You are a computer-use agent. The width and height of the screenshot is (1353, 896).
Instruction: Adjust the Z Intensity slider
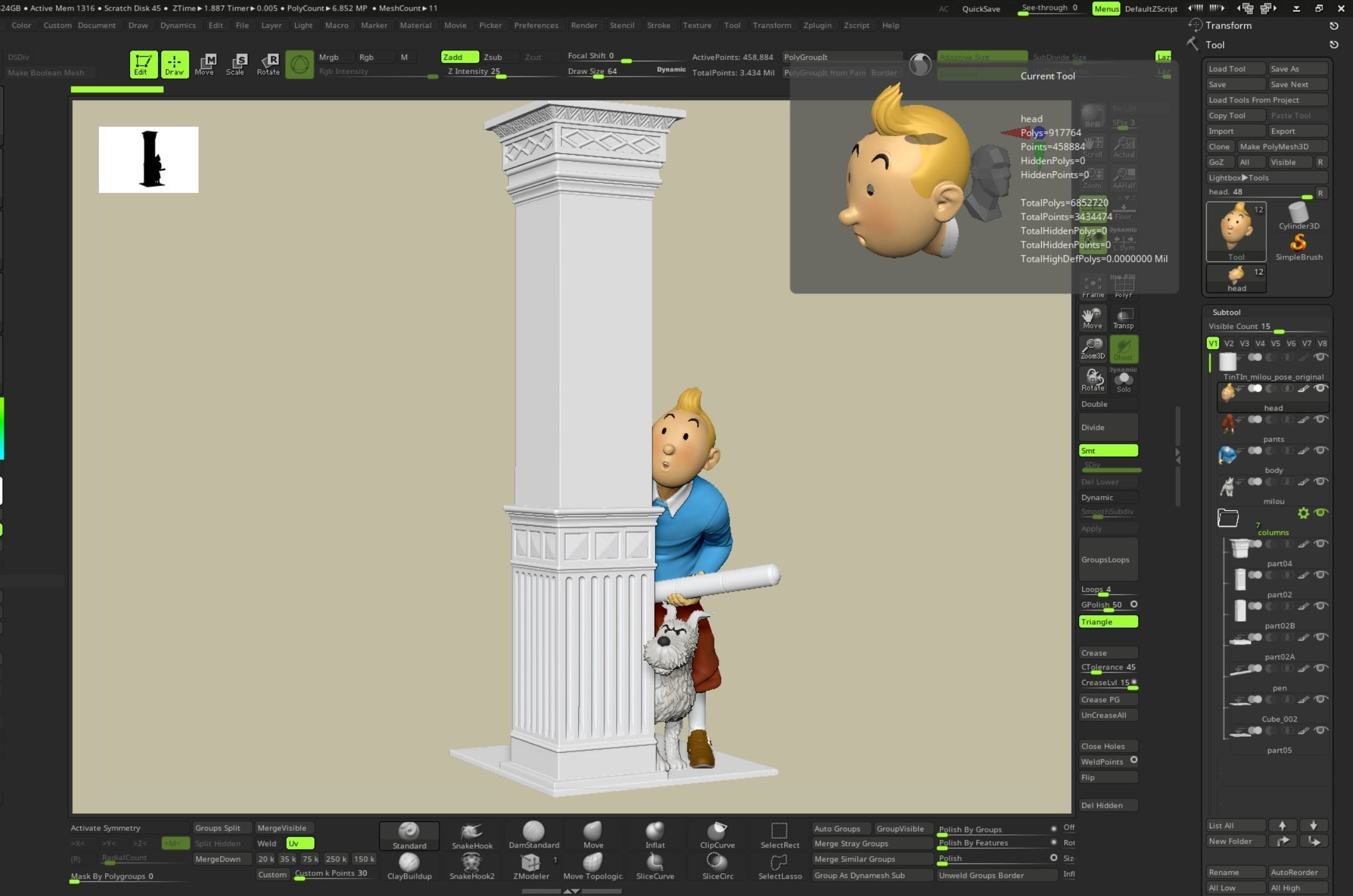coord(501,72)
